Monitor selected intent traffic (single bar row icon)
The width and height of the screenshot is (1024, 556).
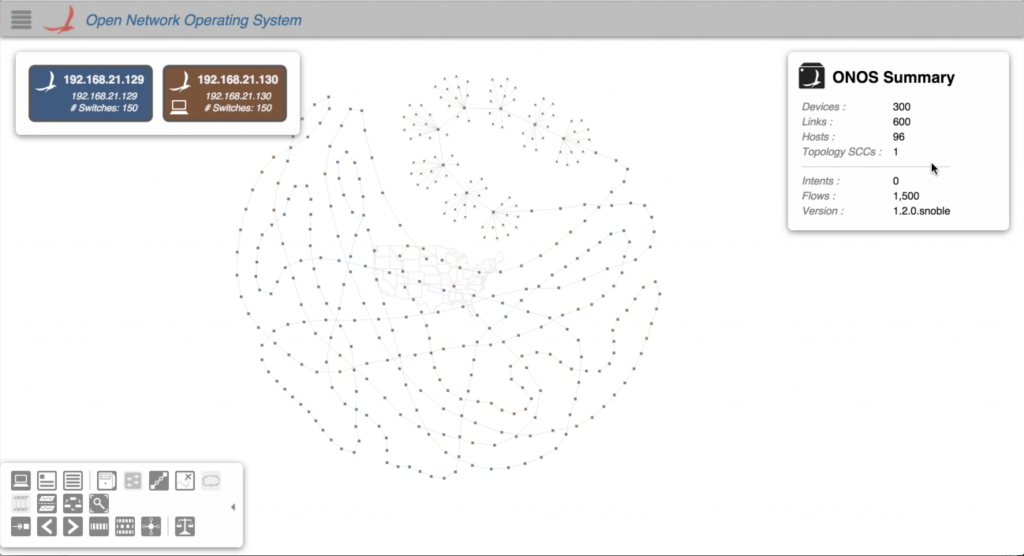tap(99, 527)
